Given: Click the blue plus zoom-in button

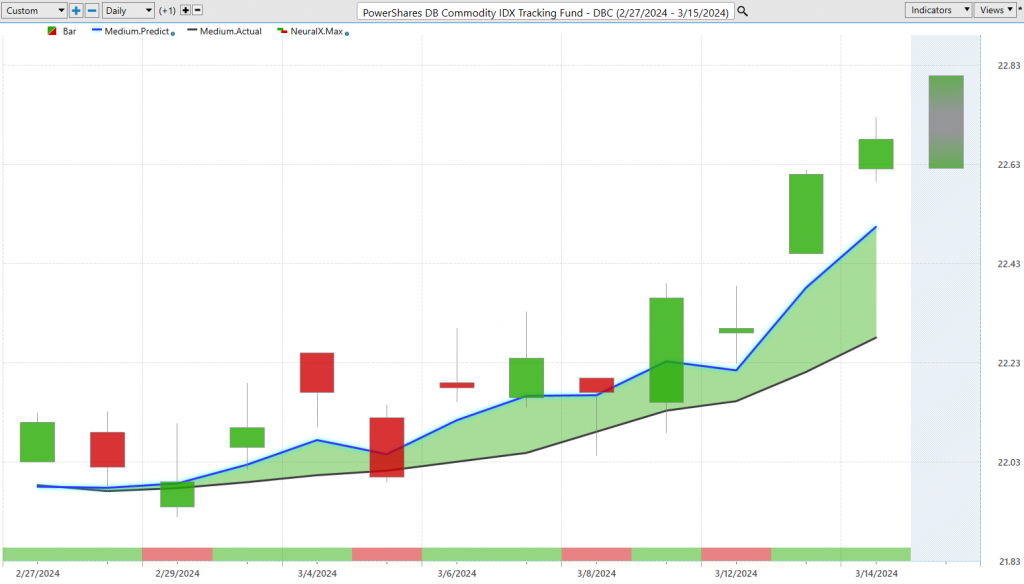Looking at the screenshot, I should tap(76, 10).
